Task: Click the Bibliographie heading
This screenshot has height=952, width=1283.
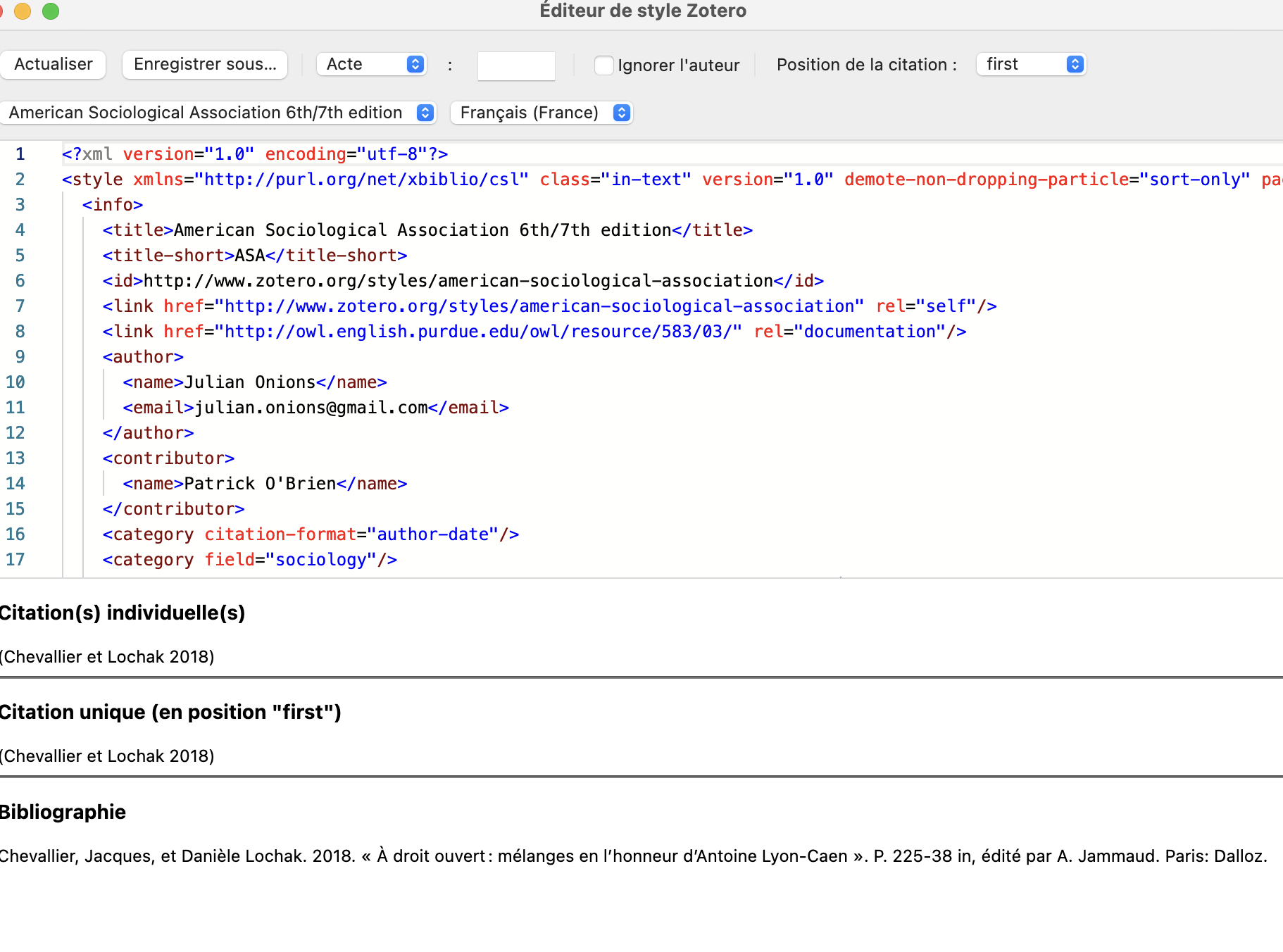Action: tap(63, 812)
